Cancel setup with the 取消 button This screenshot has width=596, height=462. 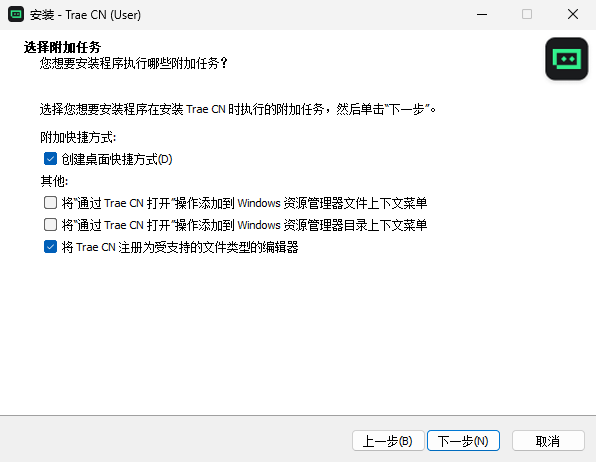548,441
